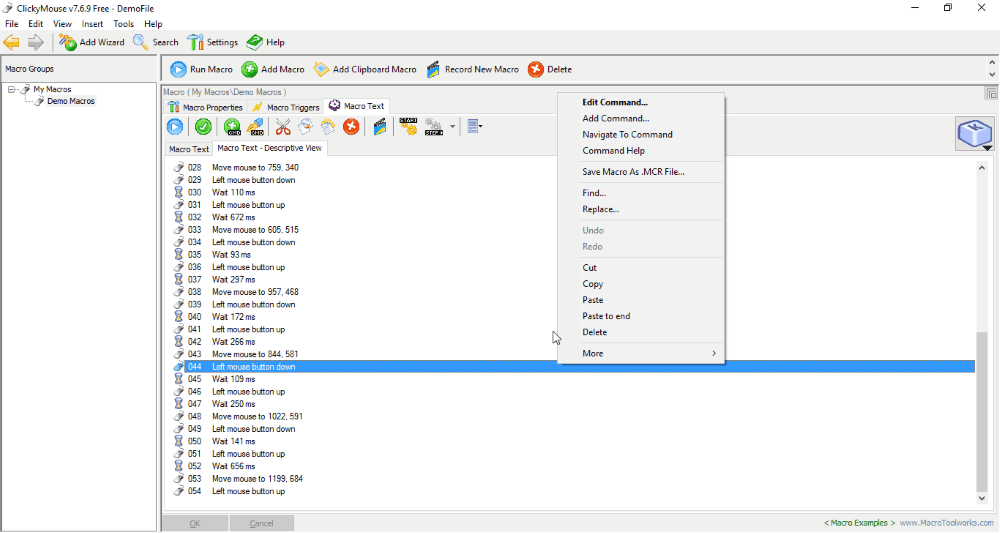This screenshot has width=1000, height=533.
Task: Click the toolbar scroll up arrow at far right
Action: pos(992,63)
